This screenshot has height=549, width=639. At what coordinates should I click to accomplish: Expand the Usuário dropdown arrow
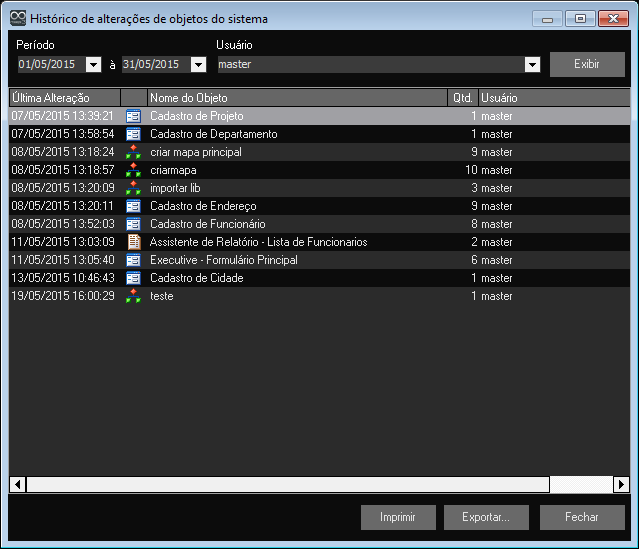[x=532, y=65]
